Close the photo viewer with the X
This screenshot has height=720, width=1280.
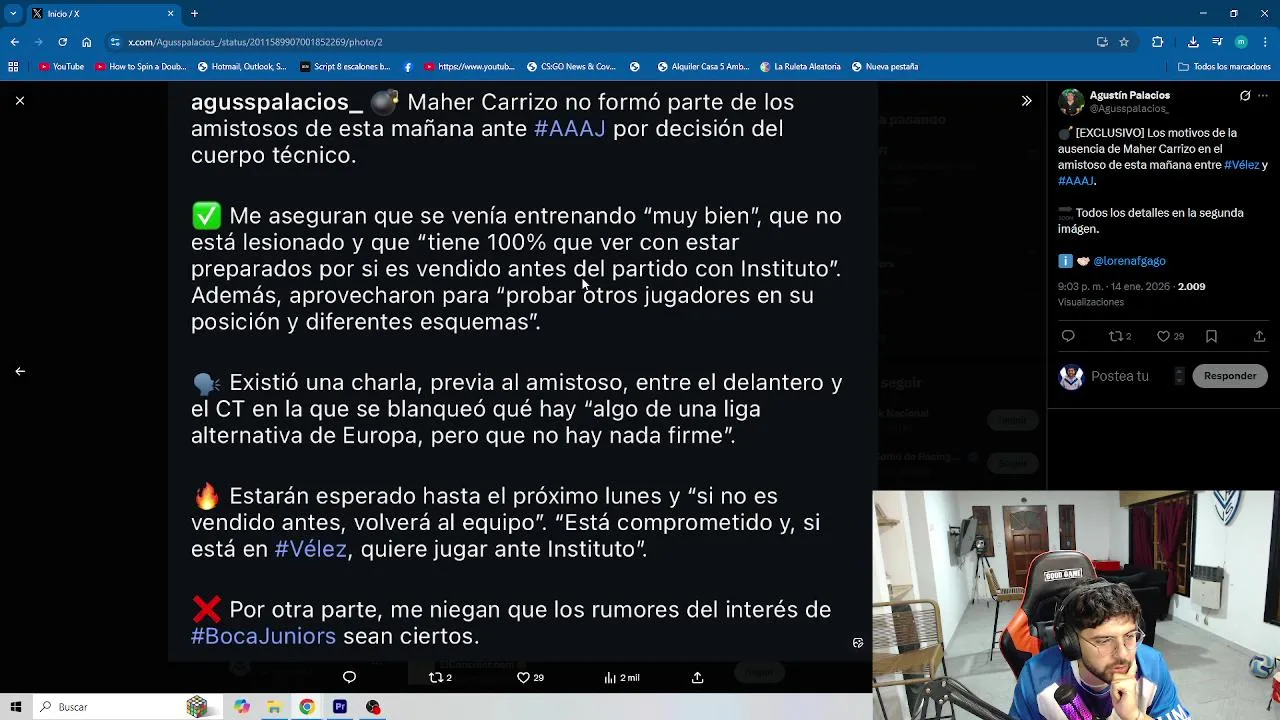point(19,101)
